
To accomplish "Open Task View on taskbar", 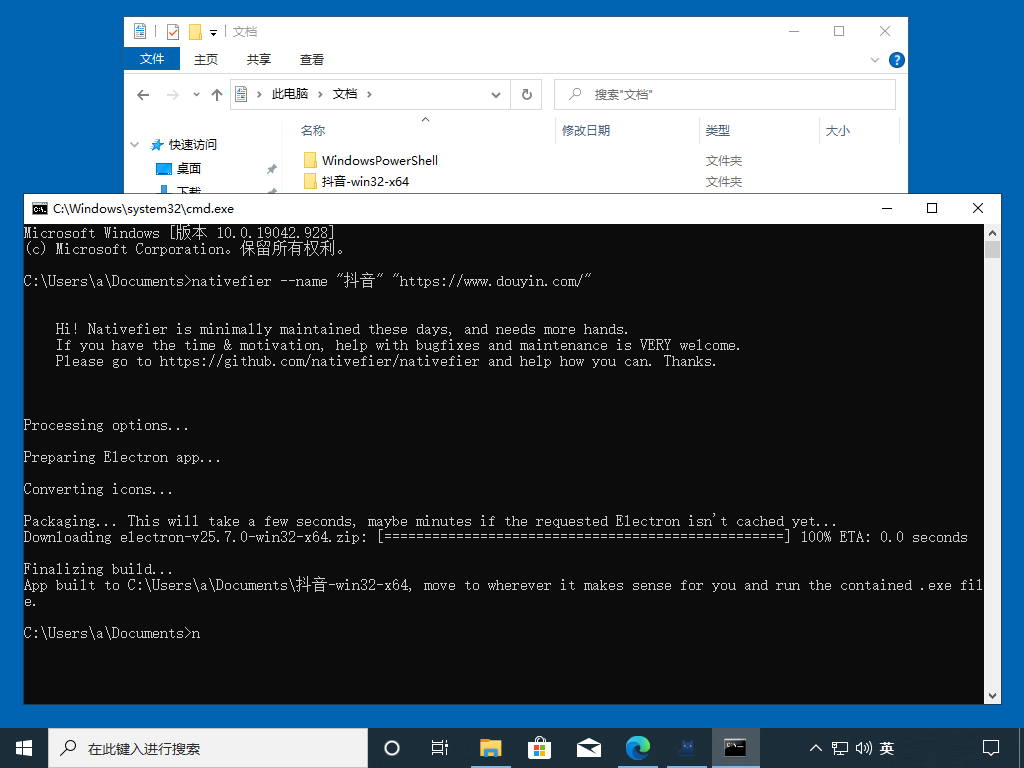I will [440, 748].
